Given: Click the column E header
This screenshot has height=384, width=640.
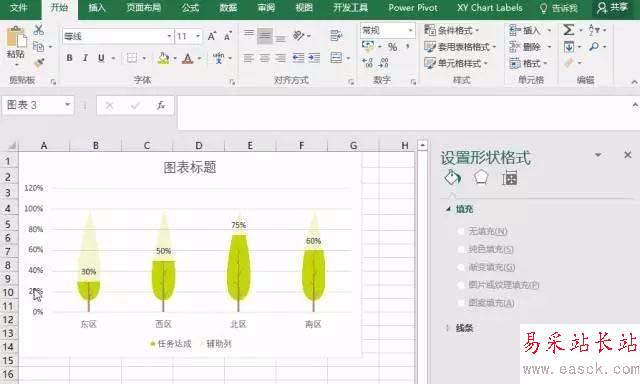Looking at the screenshot, I should click(x=250, y=145).
